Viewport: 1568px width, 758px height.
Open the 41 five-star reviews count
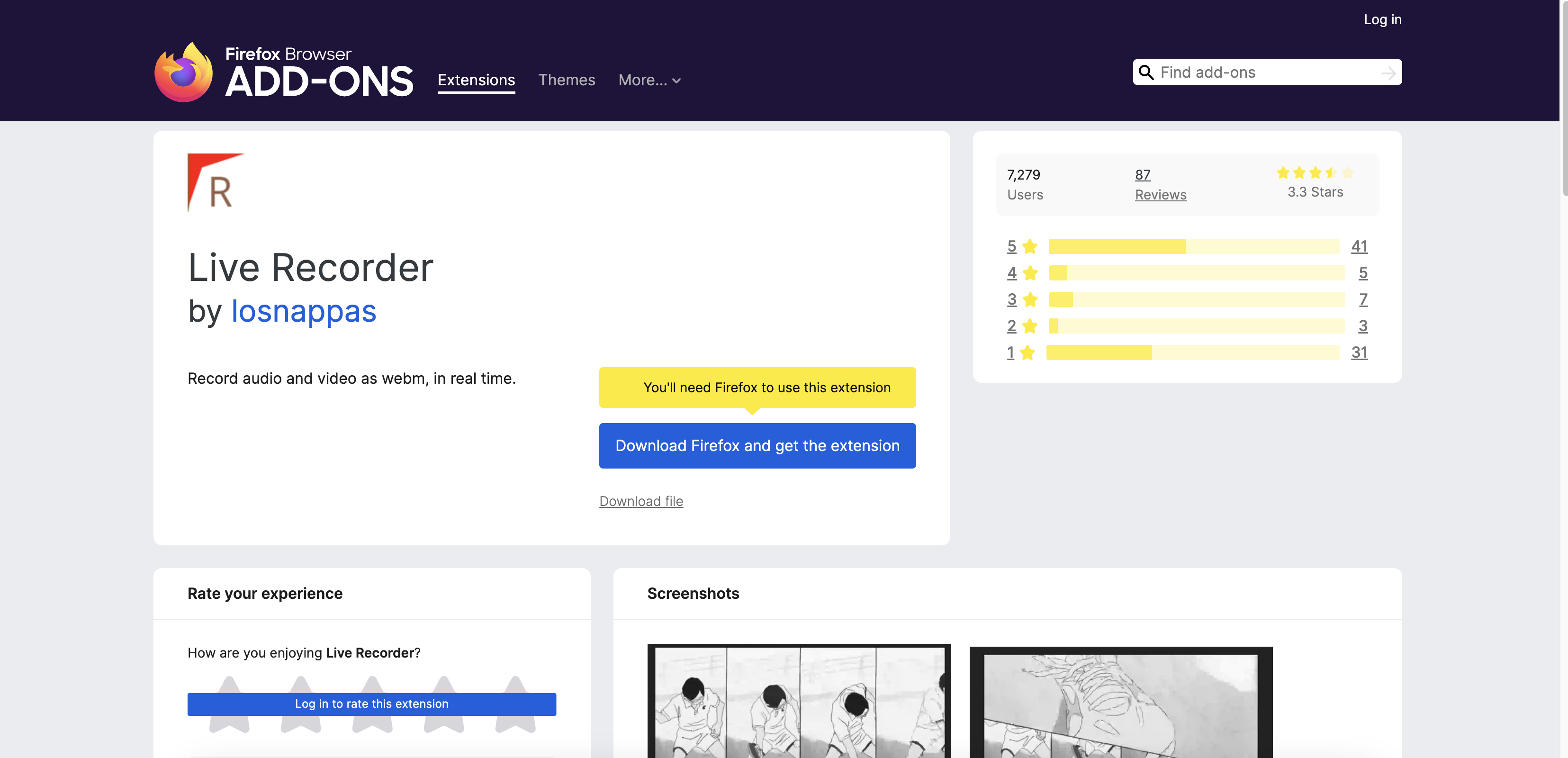click(x=1359, y=246)
